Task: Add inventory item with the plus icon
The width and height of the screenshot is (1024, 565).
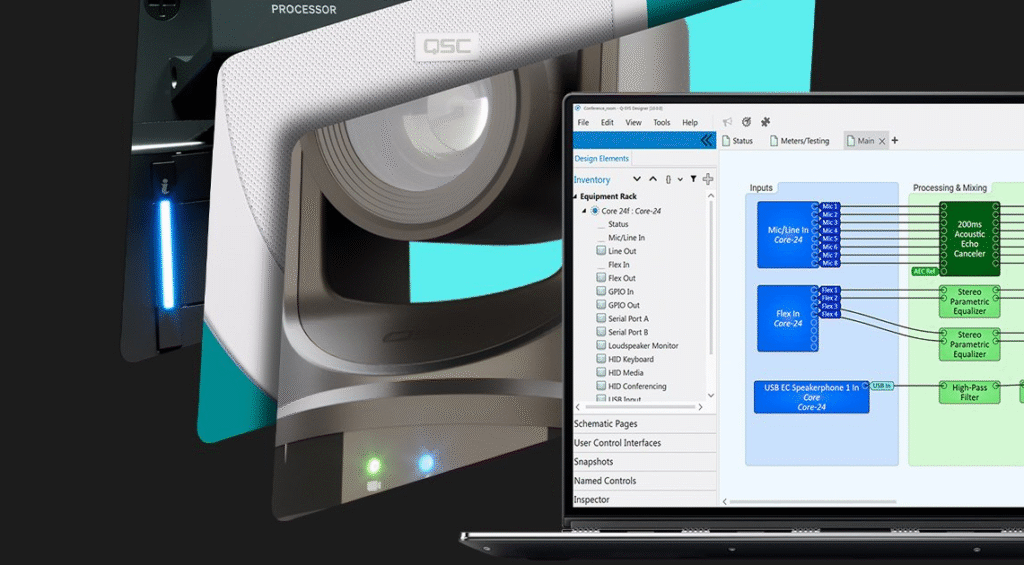Action: tap(708, 179)
